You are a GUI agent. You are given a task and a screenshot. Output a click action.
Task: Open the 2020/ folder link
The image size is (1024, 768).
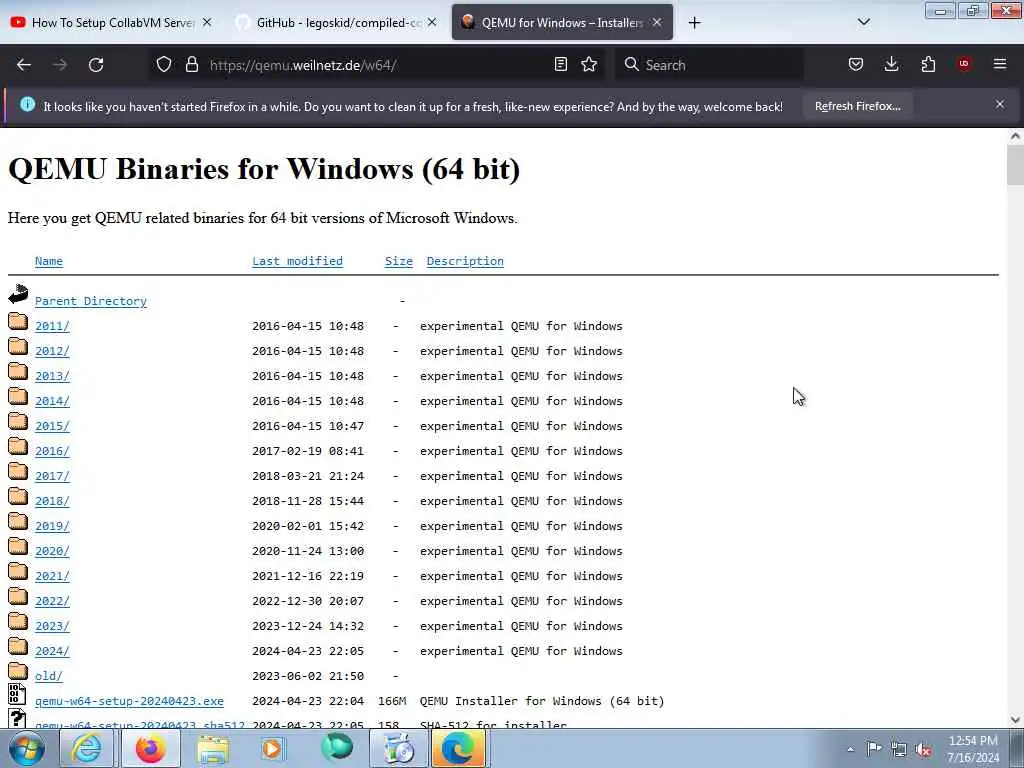52,551
